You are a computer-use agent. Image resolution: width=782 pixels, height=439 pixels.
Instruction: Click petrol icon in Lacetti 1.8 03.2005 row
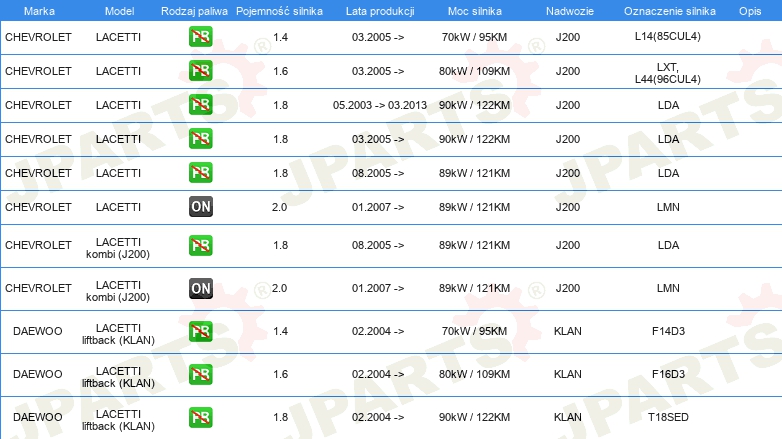pos(200,138)
